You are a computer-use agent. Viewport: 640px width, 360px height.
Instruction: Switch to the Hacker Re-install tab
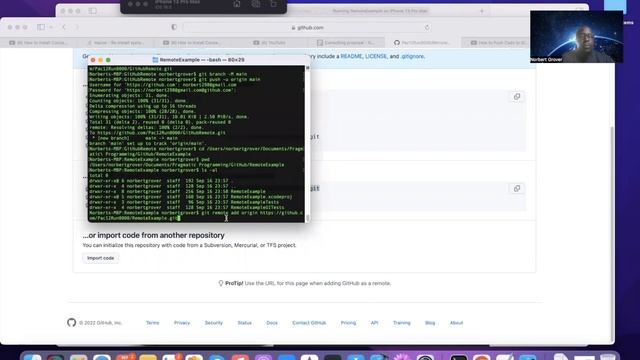(x=116, y=42)
